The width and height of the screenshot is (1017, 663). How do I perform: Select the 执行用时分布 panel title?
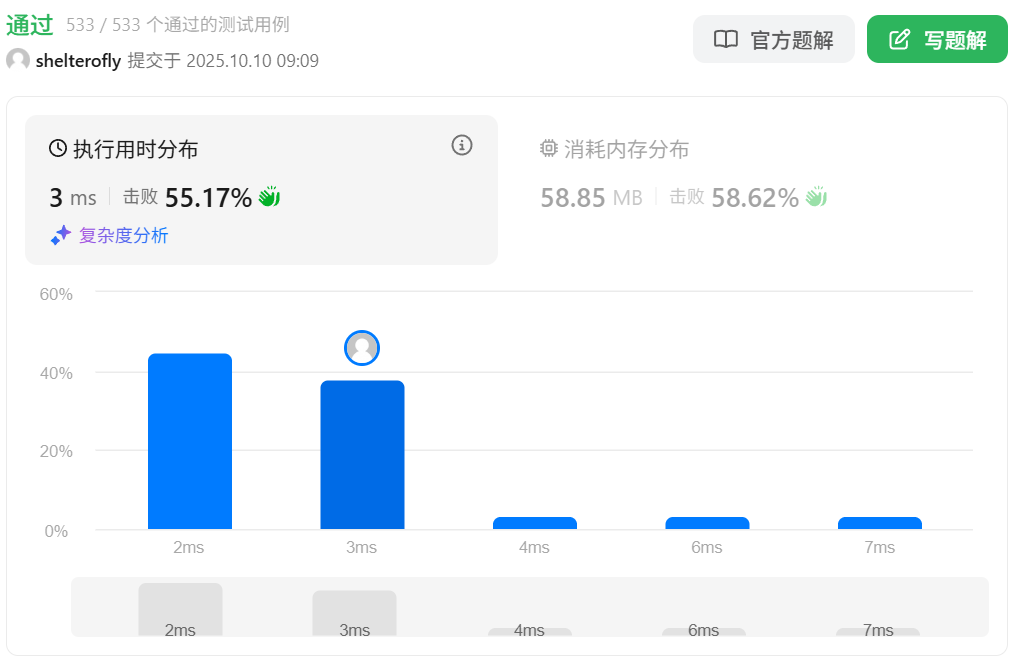(135, 150)
